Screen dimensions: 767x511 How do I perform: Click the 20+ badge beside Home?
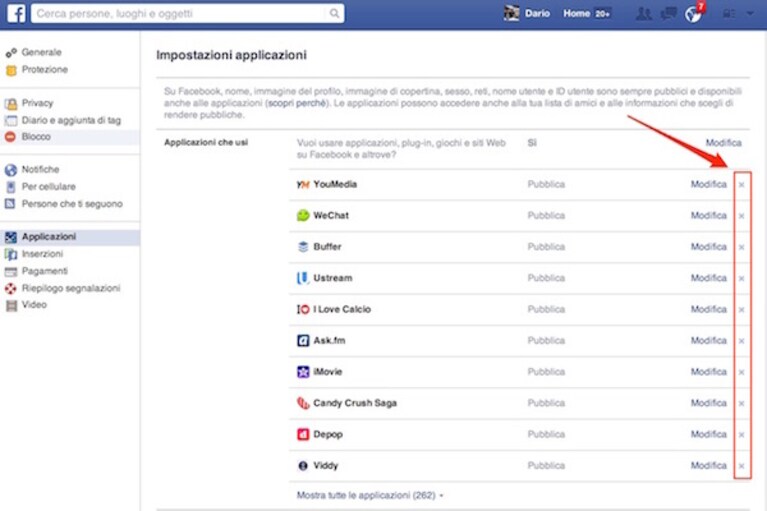click(x=603, y=14)
